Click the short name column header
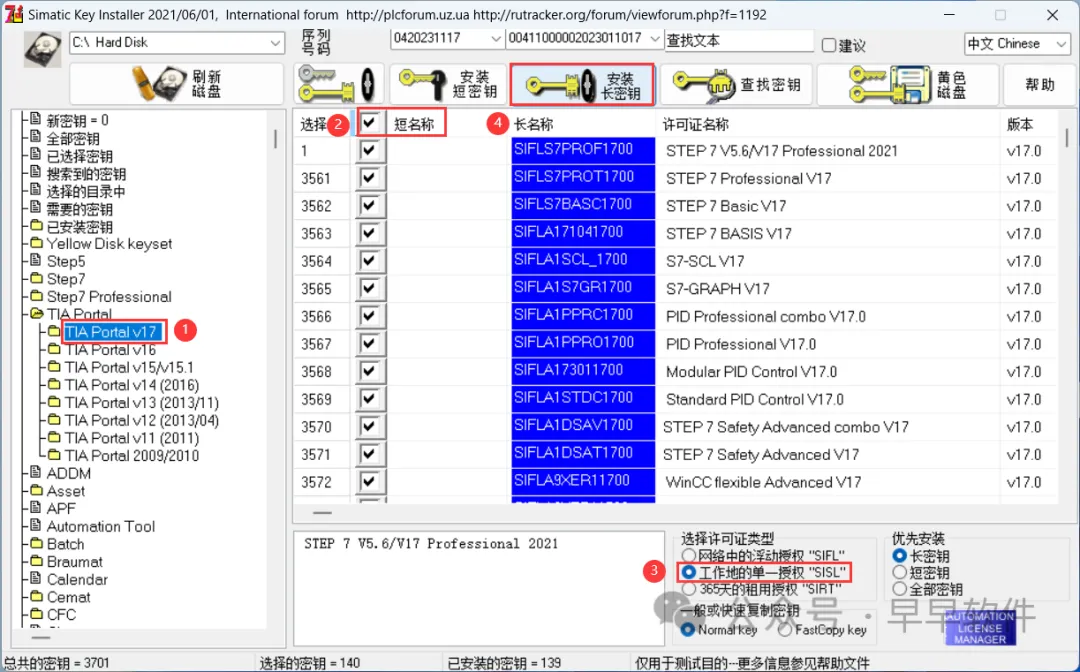1080x672 pixels. pos(414,124)
